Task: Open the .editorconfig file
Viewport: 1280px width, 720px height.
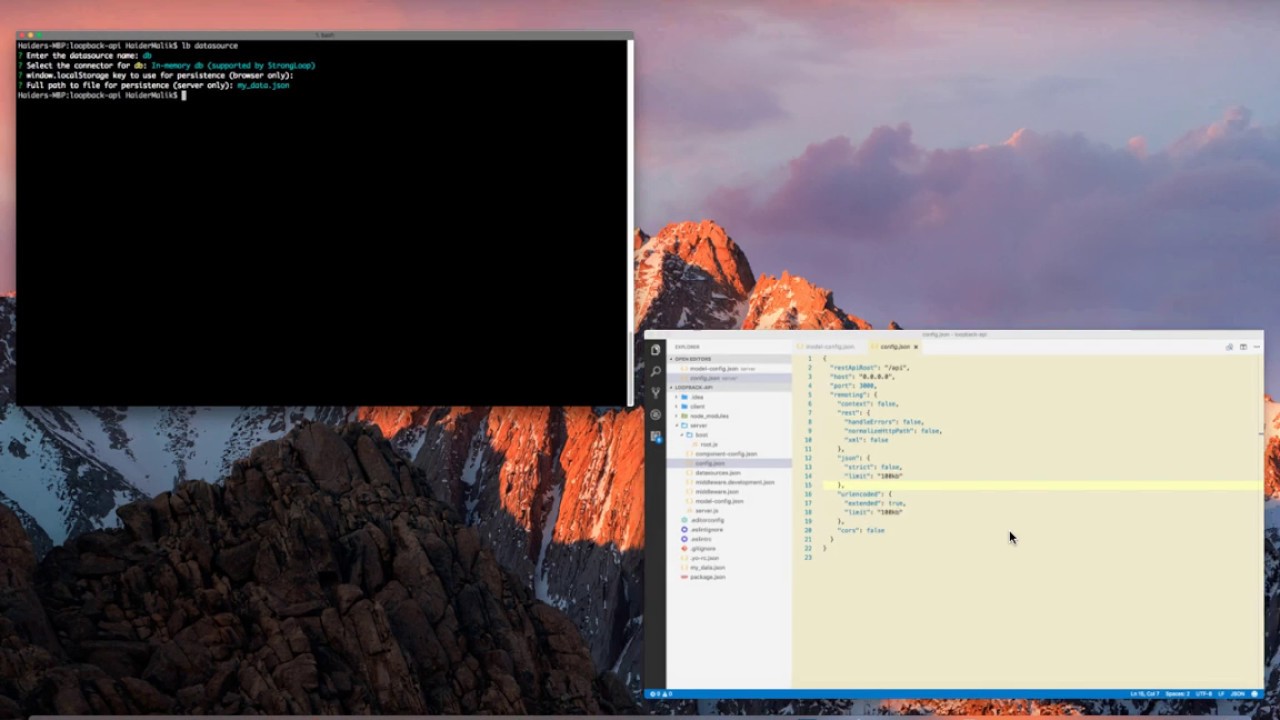Action: click(x=707, y=520)
